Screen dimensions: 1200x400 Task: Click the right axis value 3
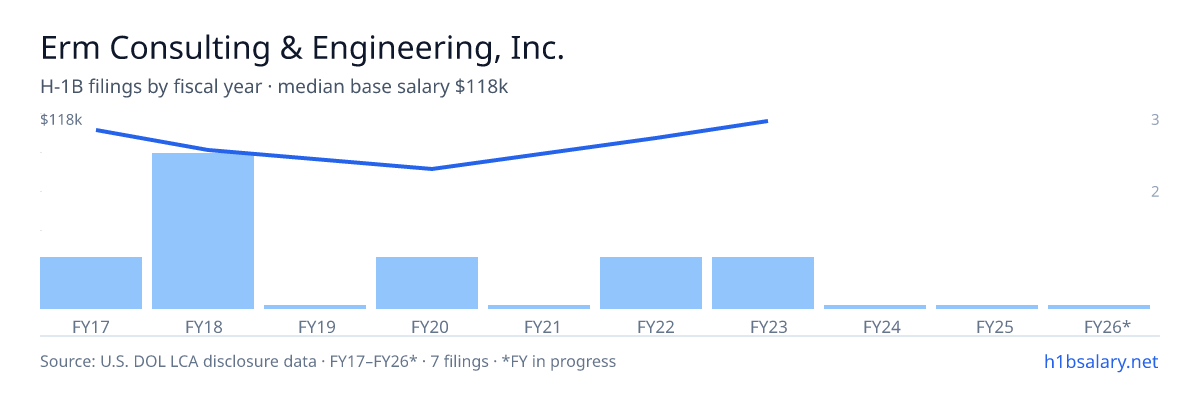click(x=1155, y=120)
